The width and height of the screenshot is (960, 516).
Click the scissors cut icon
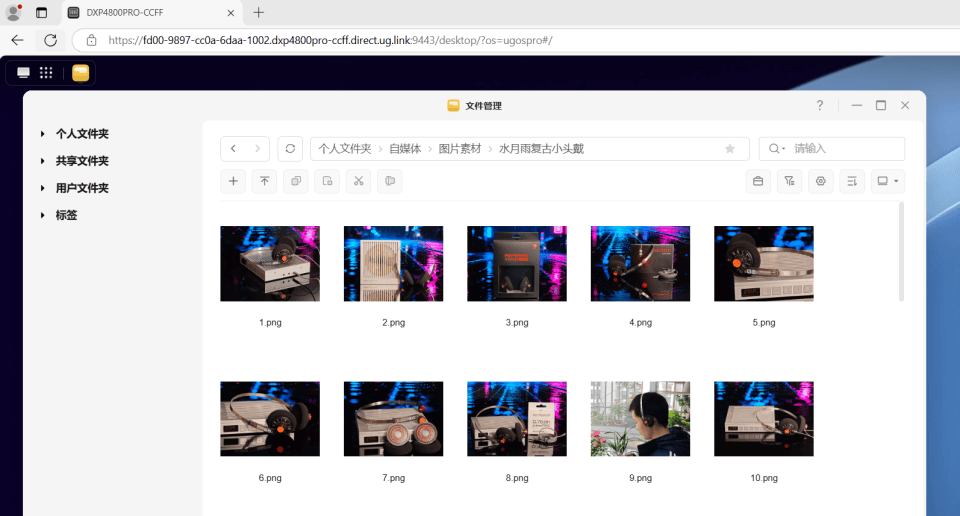[x=358, y=181]
